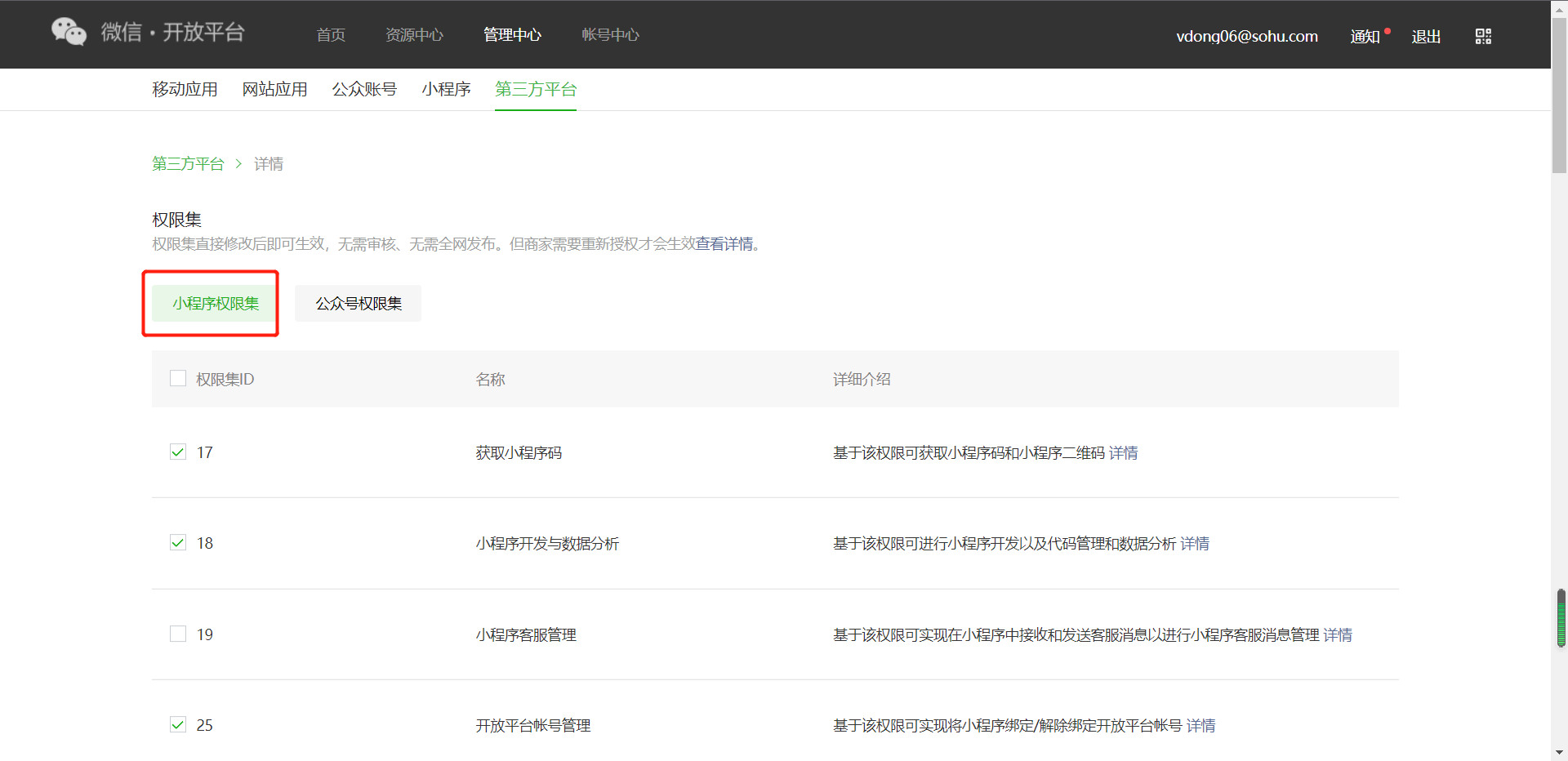The image size is (1568, 761).
Task: Click 查看详情 link in description
Action: 724,244
